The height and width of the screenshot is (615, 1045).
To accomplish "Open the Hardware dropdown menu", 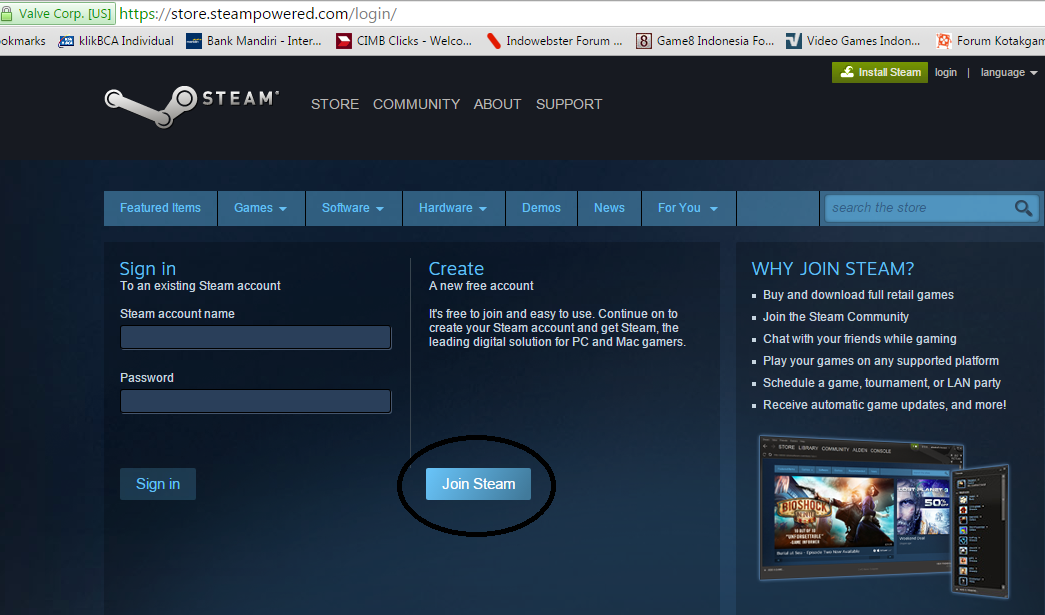I will (453, 208).
